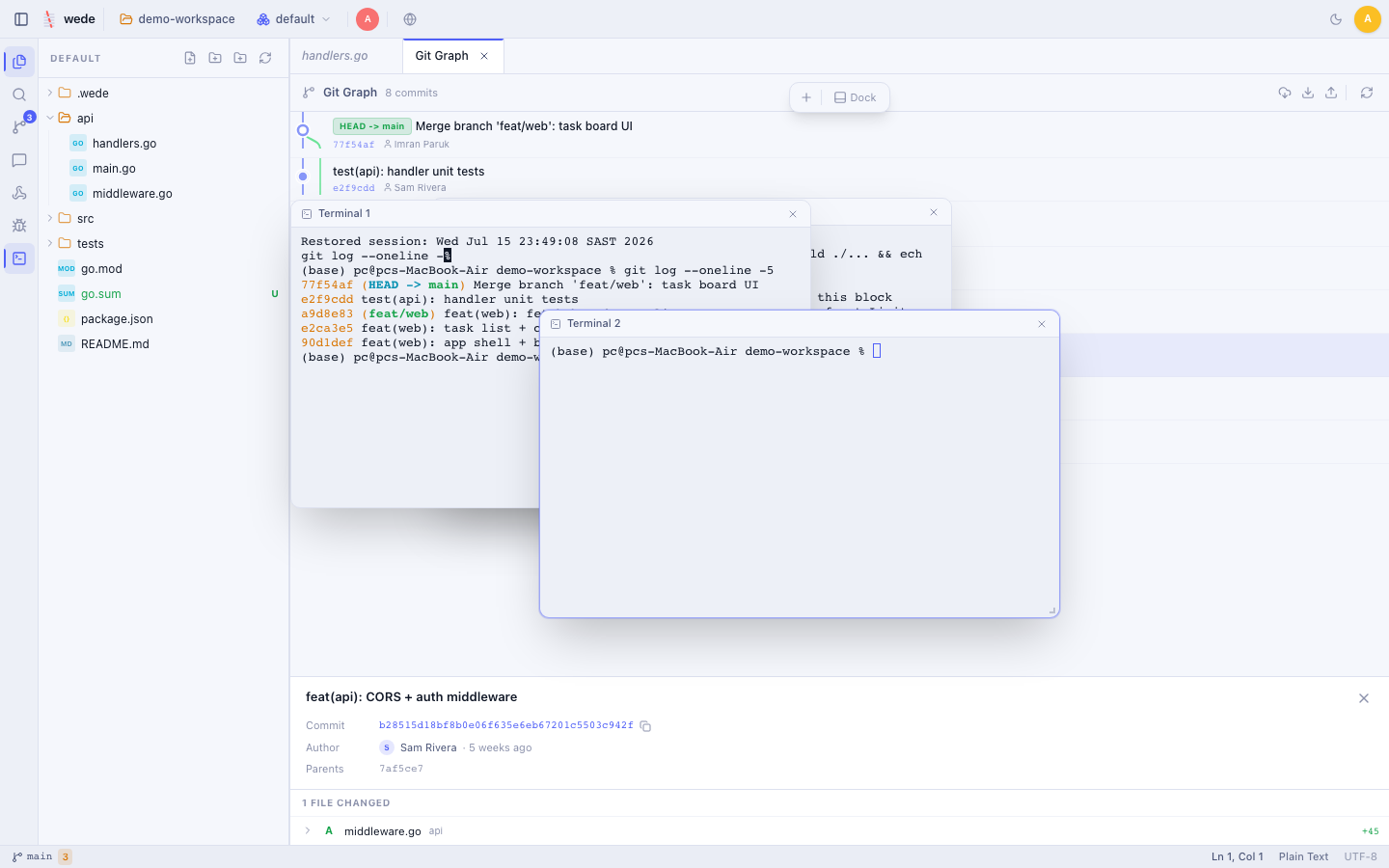This screenshot has width=1389, height=868.
Task: Open the Debug bug icon in activity bar
Action: (x=19, y=226)
